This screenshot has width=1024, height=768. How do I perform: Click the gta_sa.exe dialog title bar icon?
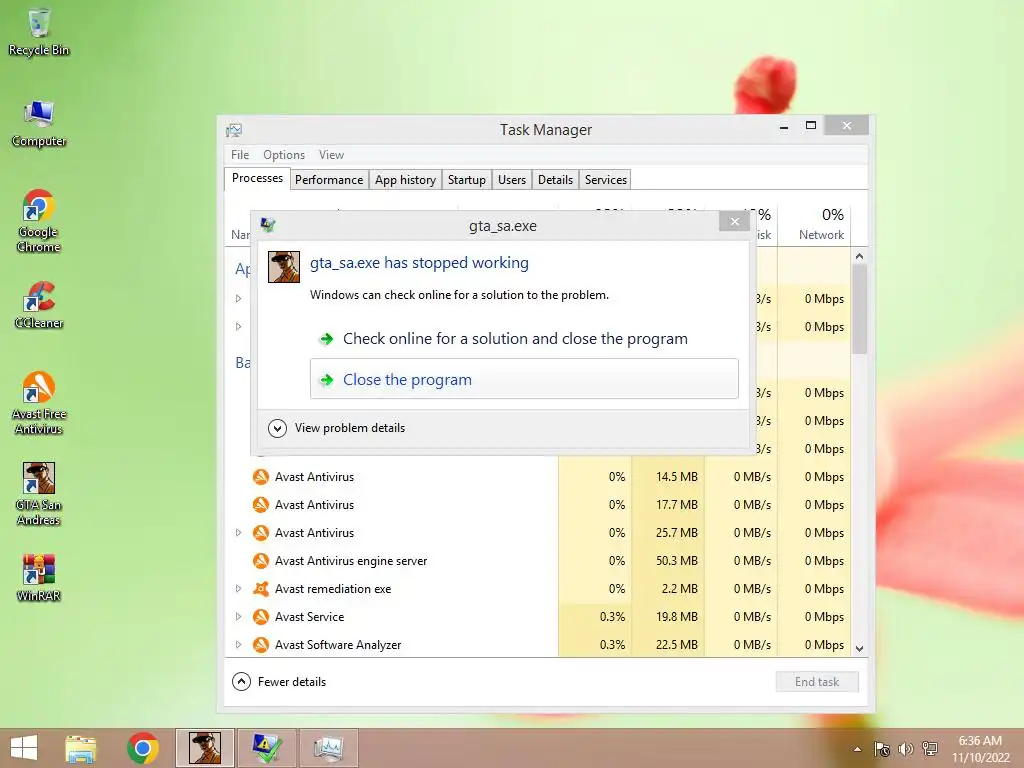pos(268,225)
